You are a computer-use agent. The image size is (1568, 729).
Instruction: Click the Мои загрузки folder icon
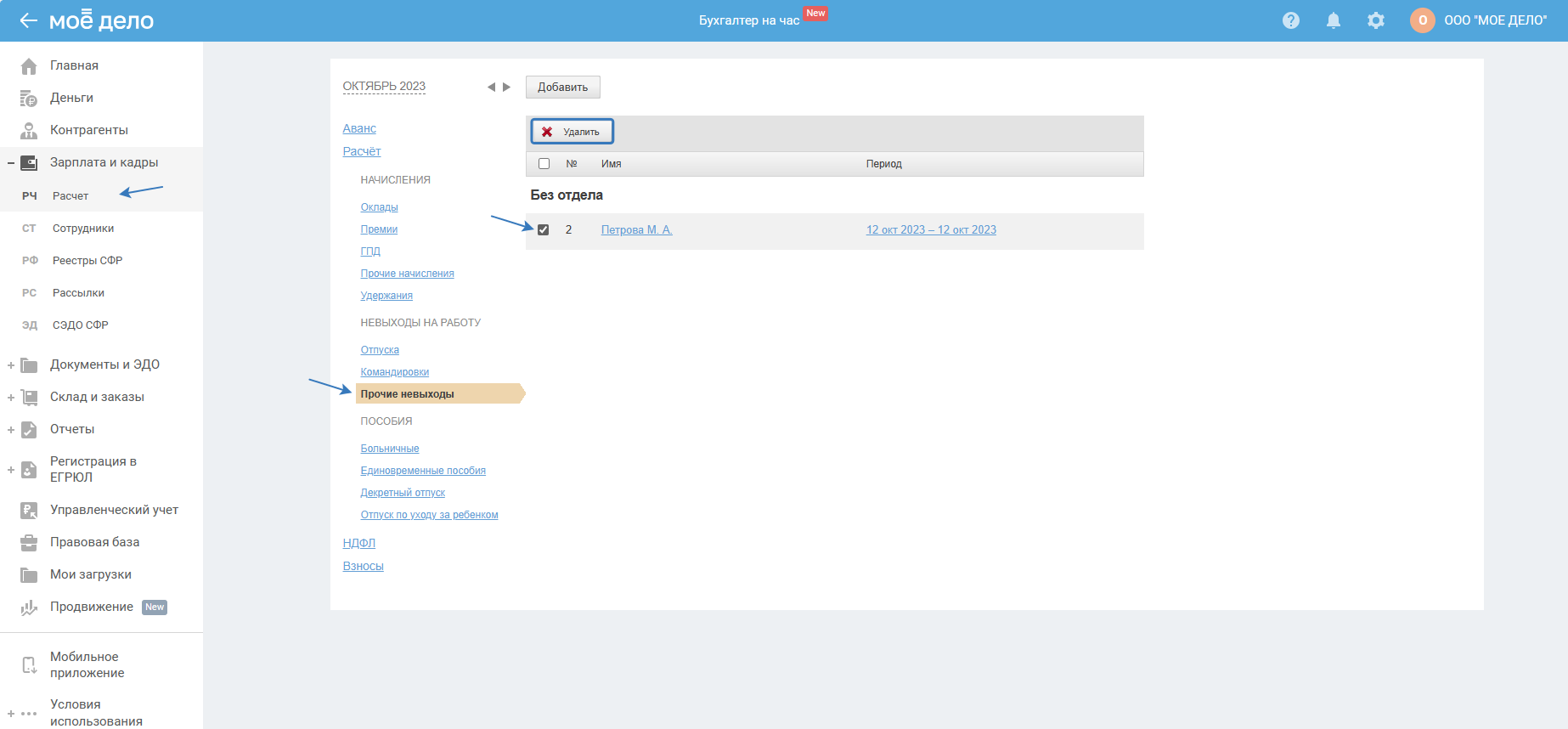coord(29,575)
